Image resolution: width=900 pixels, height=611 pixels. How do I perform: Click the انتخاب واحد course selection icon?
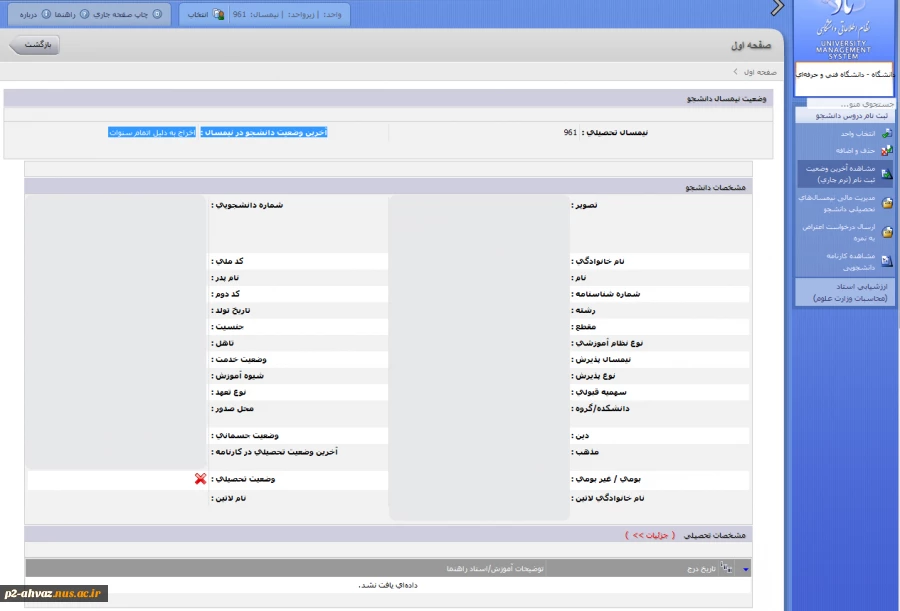[x=887, y=134]
